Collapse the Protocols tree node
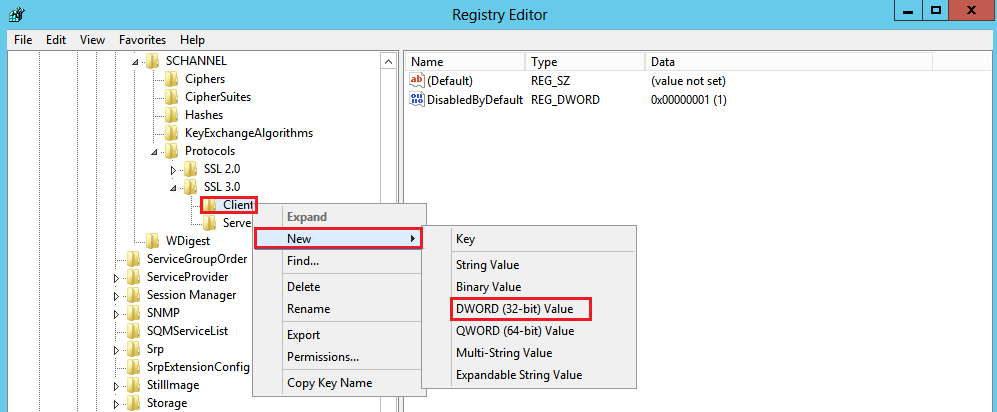 click(155, 152)
